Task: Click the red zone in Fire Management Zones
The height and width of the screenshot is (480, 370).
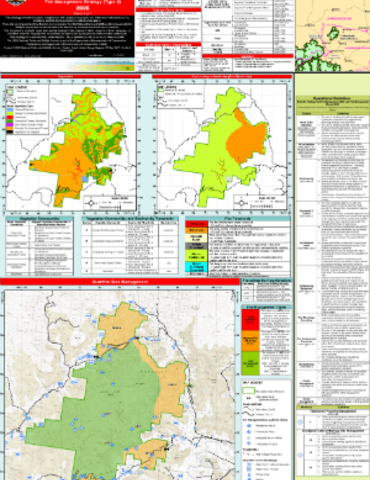Action: 250,319
